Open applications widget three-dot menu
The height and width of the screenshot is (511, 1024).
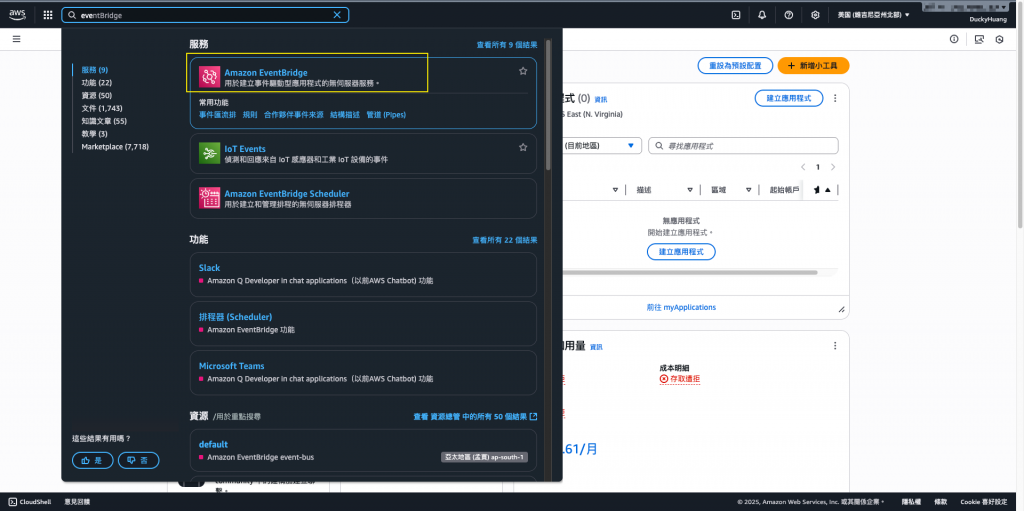[x=835, y=98]
